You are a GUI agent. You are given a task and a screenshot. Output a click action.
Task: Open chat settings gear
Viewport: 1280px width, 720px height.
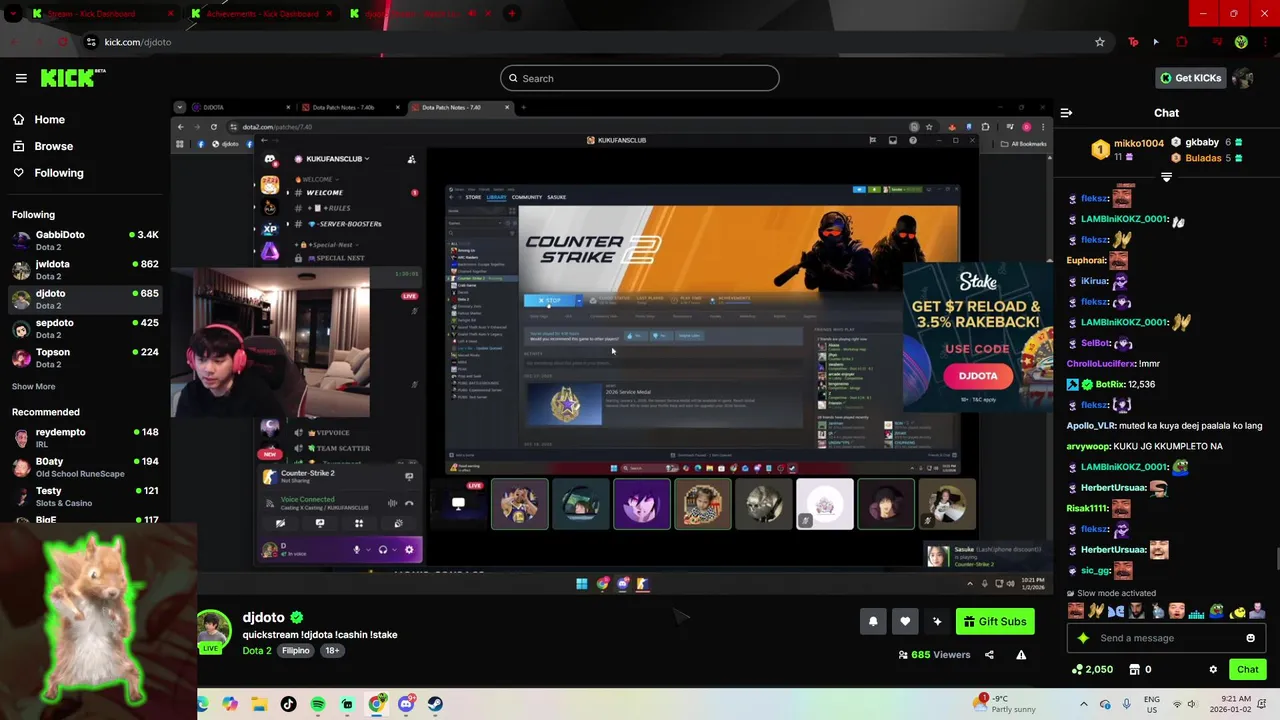pyautogui.click(x=1213, y=669)
